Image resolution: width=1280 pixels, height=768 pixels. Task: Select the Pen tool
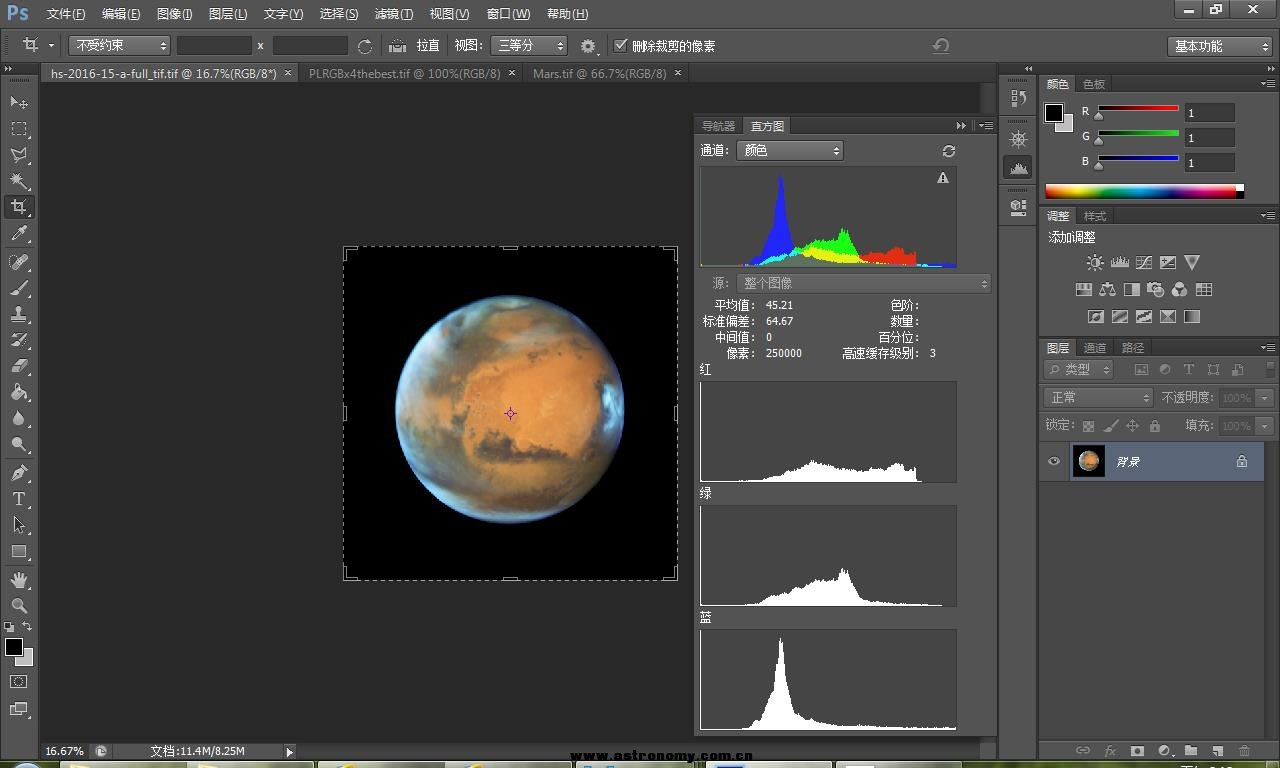pyautogui.click(x=19, y=473)
